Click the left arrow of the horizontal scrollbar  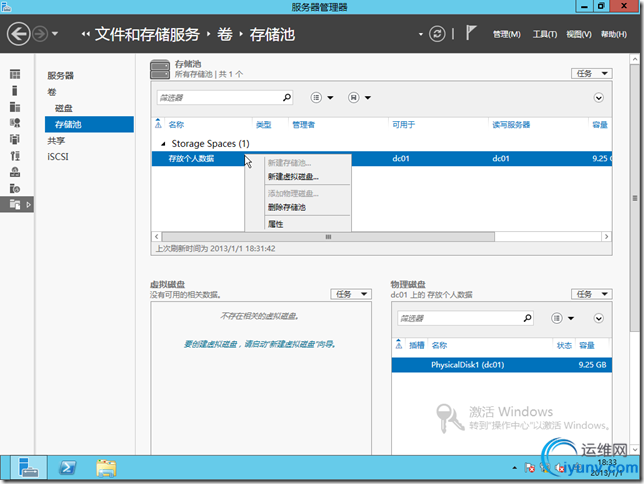(x=156, y=237)
